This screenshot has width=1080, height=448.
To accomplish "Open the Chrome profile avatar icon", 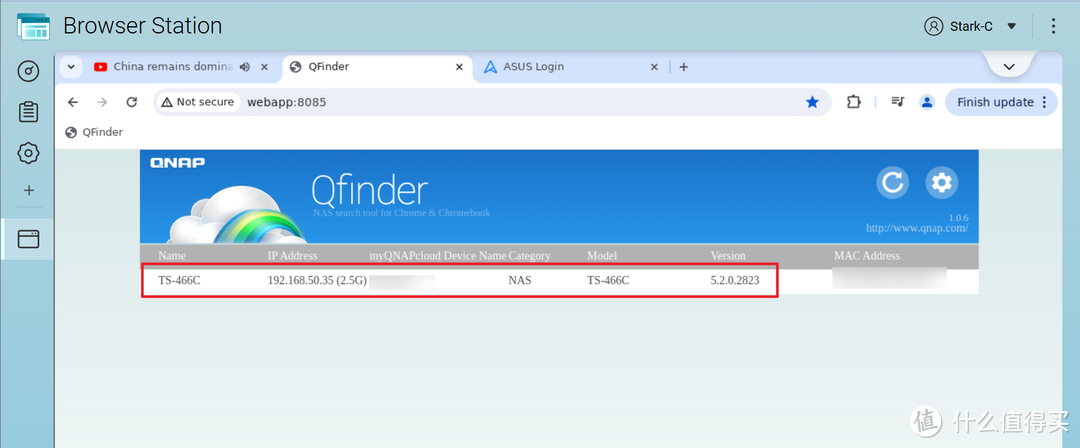I will point(927,102).
